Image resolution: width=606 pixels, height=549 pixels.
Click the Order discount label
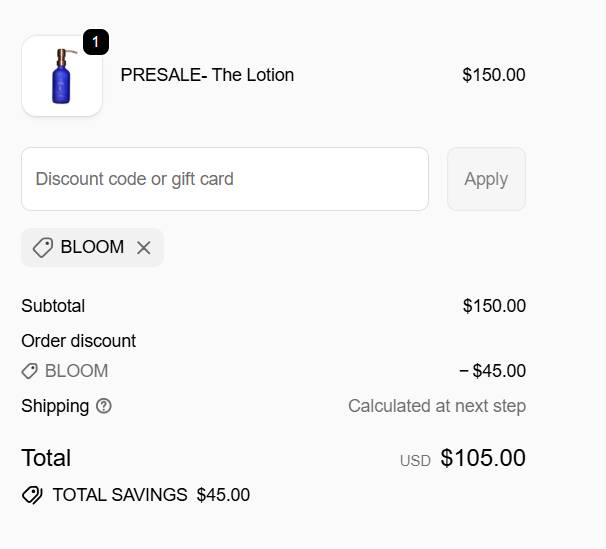pyautogui.click(x=78, y=341)
